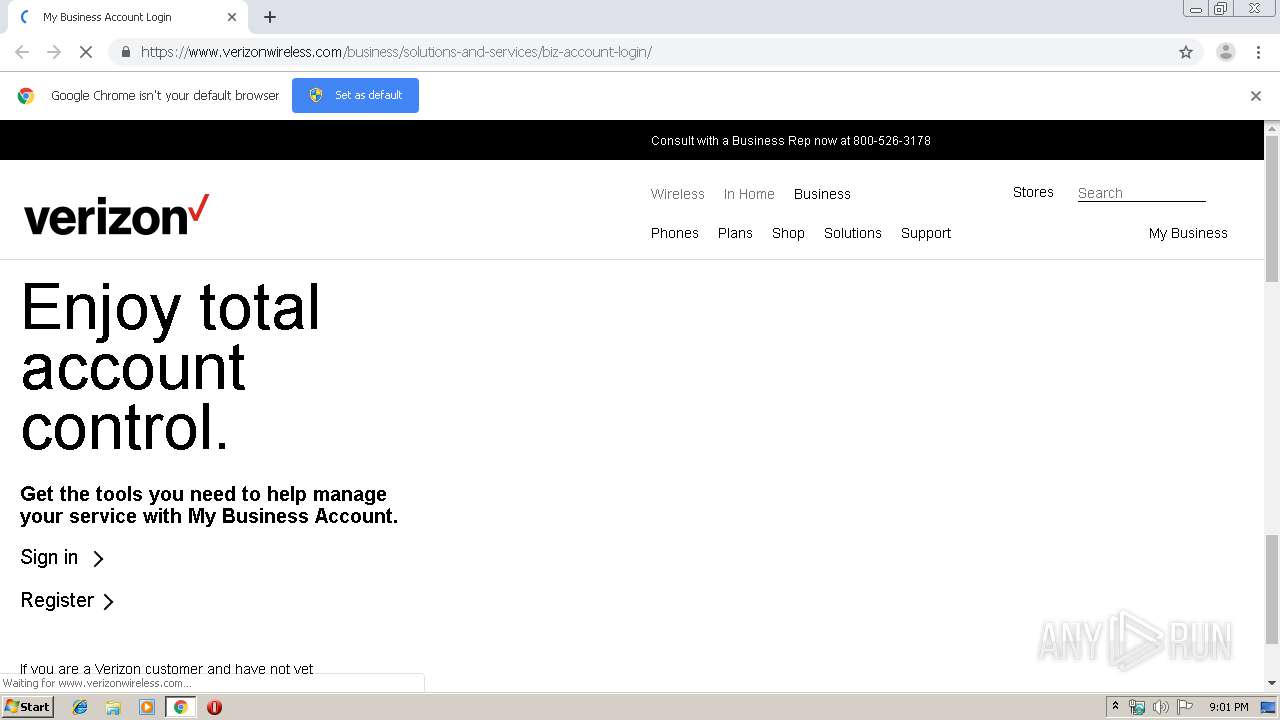Open the media player taskbar icon
1280x720 pixels.
(x=147, y=707)
